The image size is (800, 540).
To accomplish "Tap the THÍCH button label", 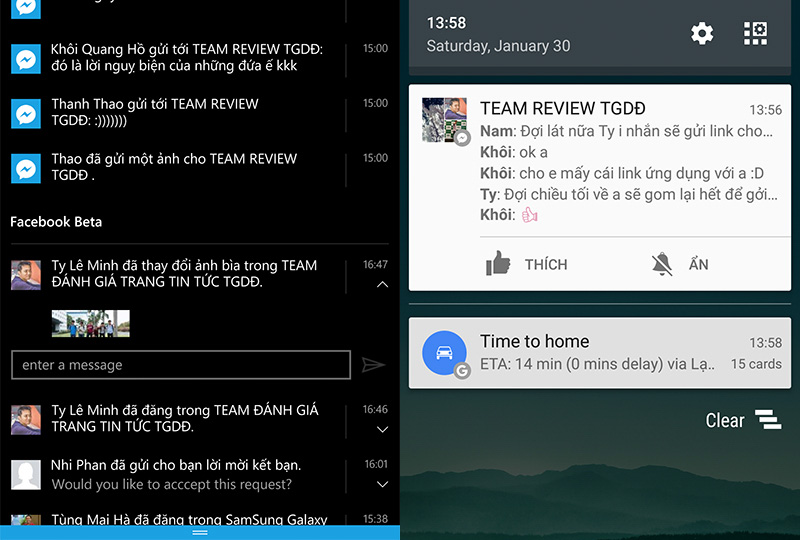I will (x=546, y=264).
